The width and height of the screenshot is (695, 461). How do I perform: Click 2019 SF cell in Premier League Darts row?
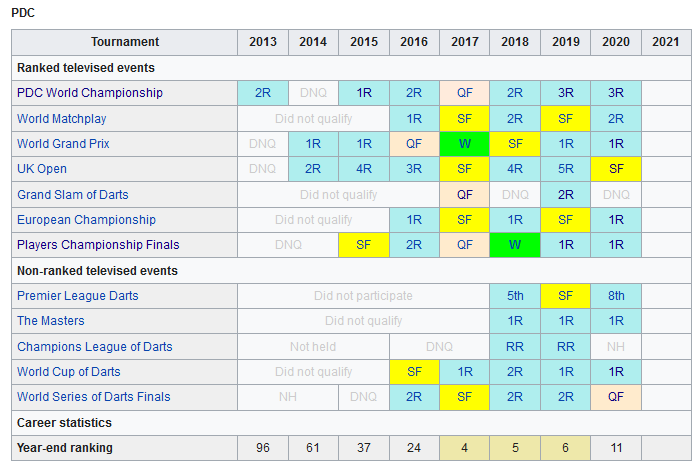click(566, 296)
